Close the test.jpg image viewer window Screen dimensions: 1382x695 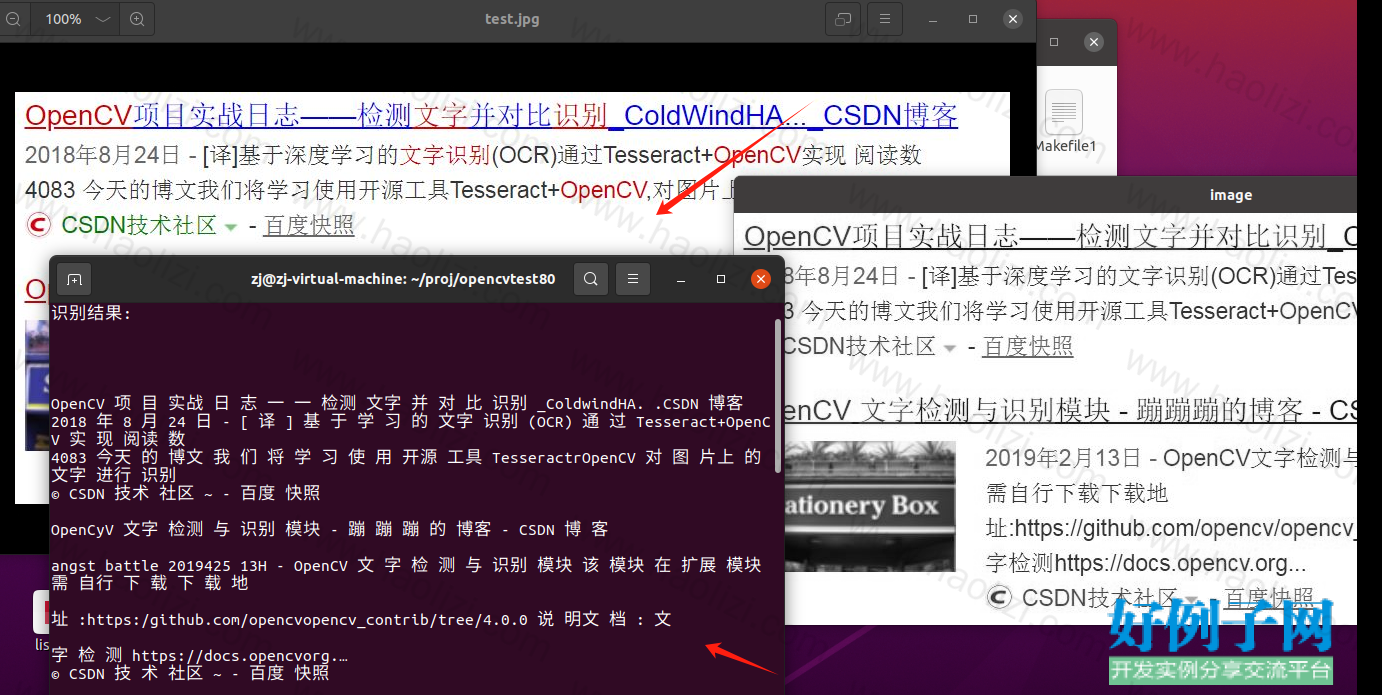(1013, 19)
